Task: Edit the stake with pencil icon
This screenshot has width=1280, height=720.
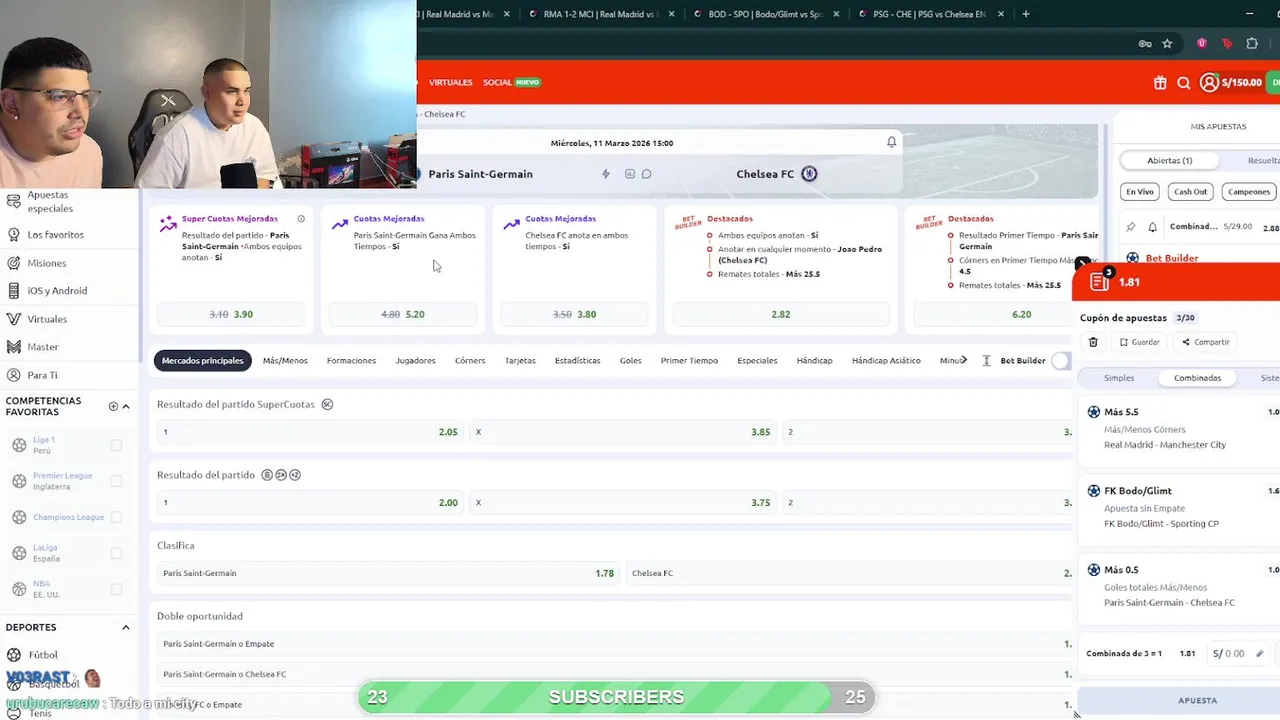Action: pos(1259,654)
